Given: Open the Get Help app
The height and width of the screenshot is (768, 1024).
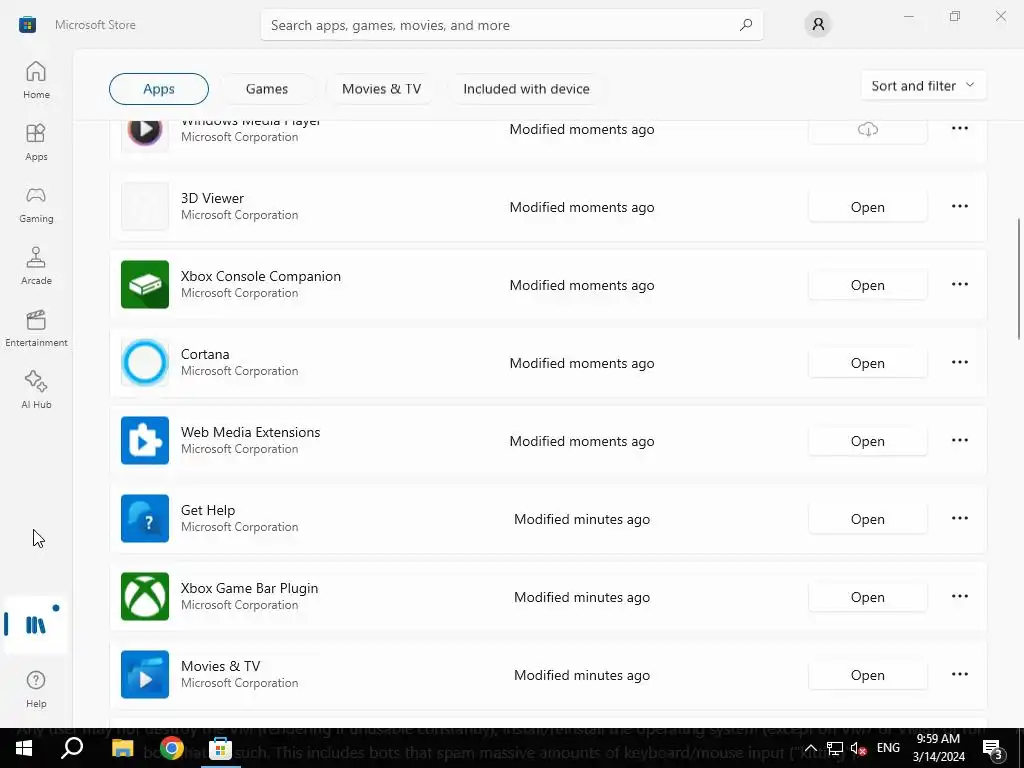Looking at the screenshot, I should tap(867, 519).
